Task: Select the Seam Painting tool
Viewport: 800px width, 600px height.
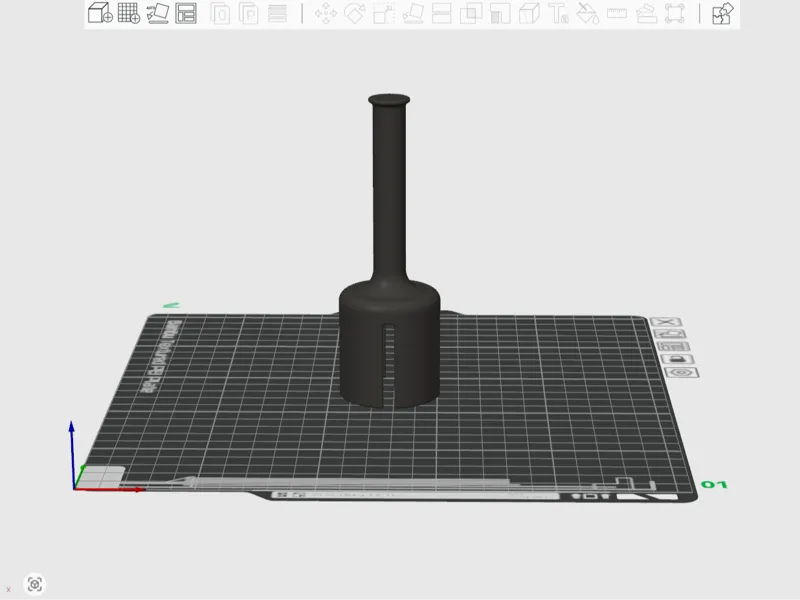Action: coord(529,14)
